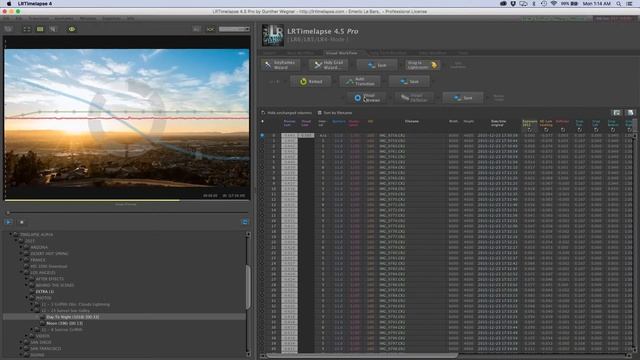Open Notification Center icon
The height and width of the screenshot is (360, 640).
(x=630, y=4)
